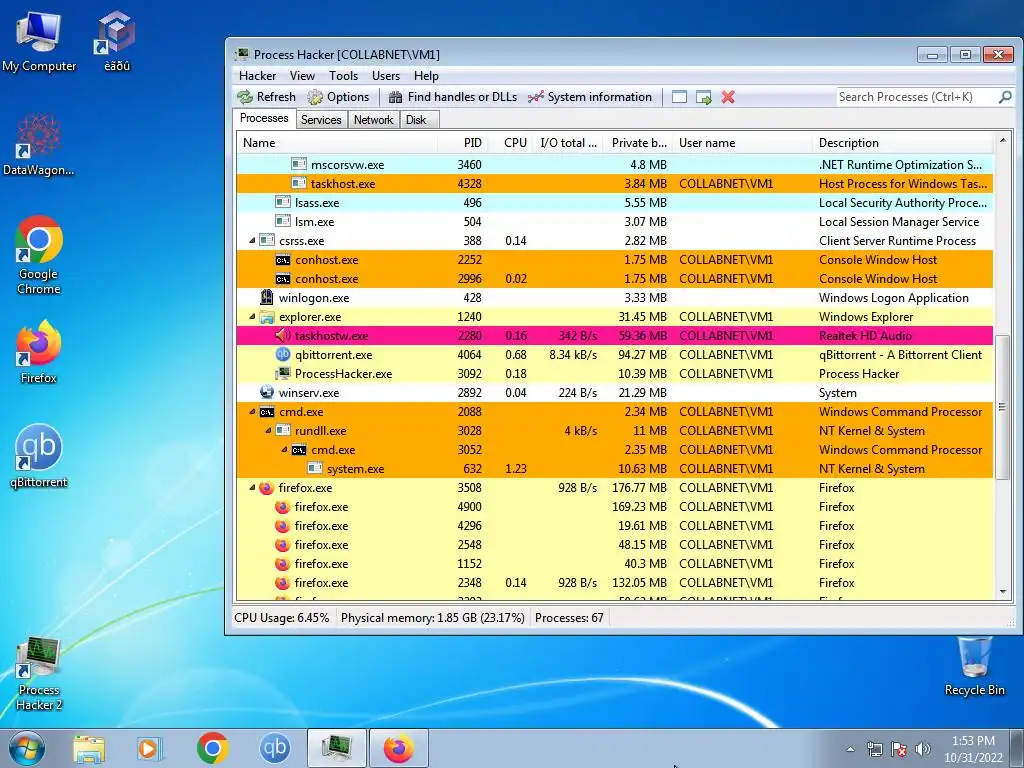Click the Firefox desktop shortcut
The image size is (1024, 768).
[x=39, y=352]
